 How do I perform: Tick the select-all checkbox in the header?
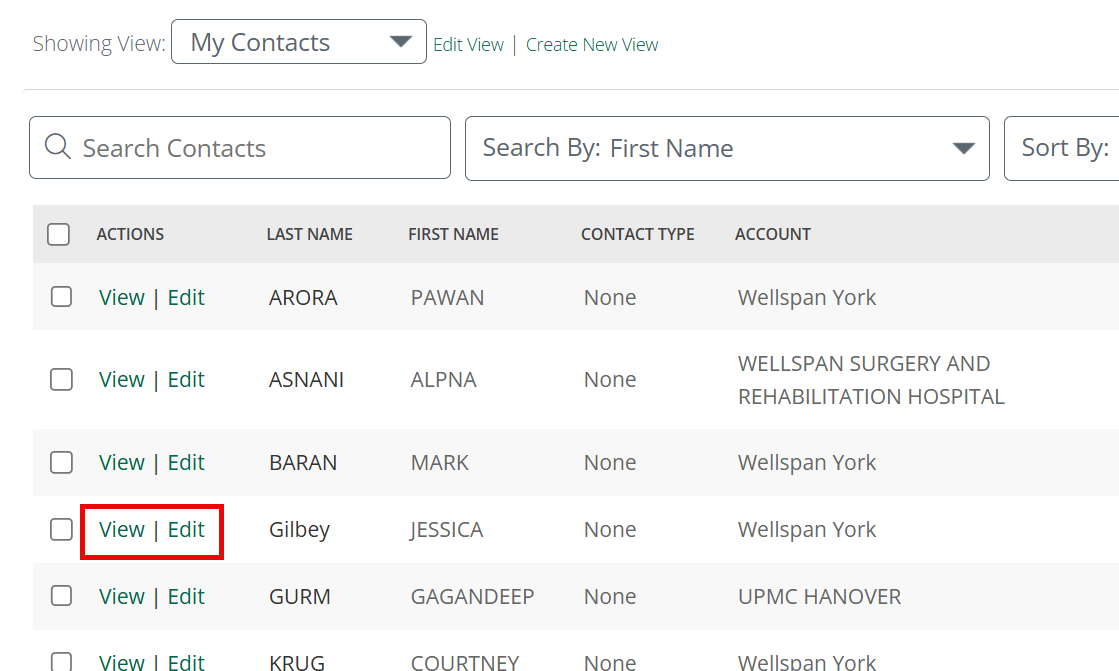pyautogui.click(x=59, y=234)
